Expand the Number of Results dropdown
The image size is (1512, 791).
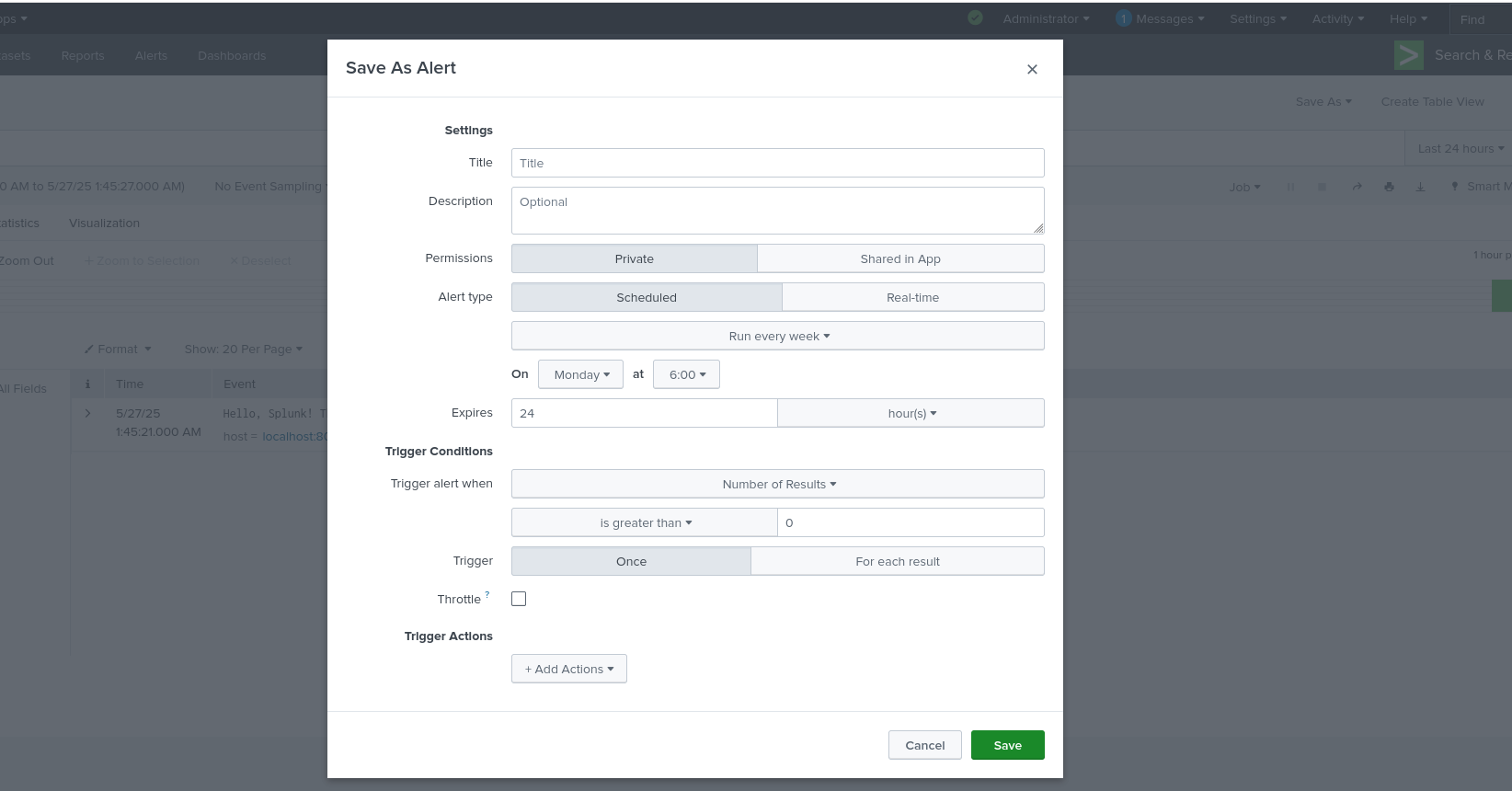[777, 484]
